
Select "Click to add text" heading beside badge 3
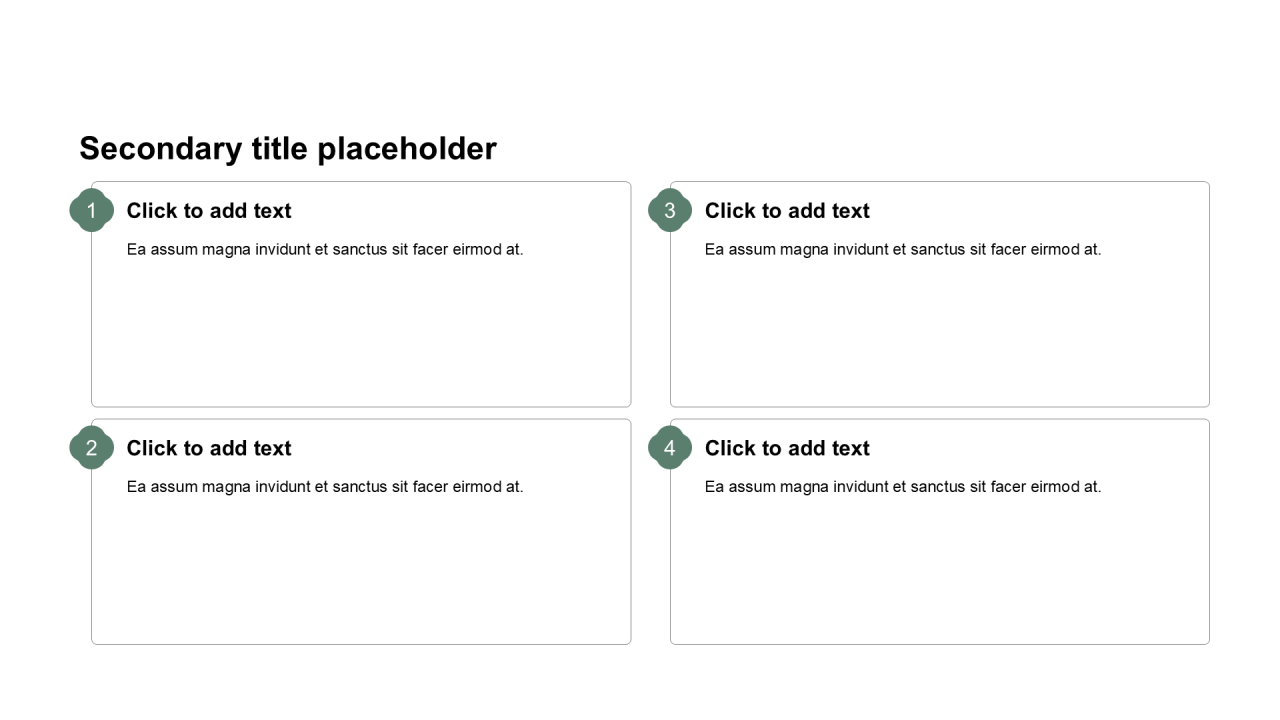point(787,211)
